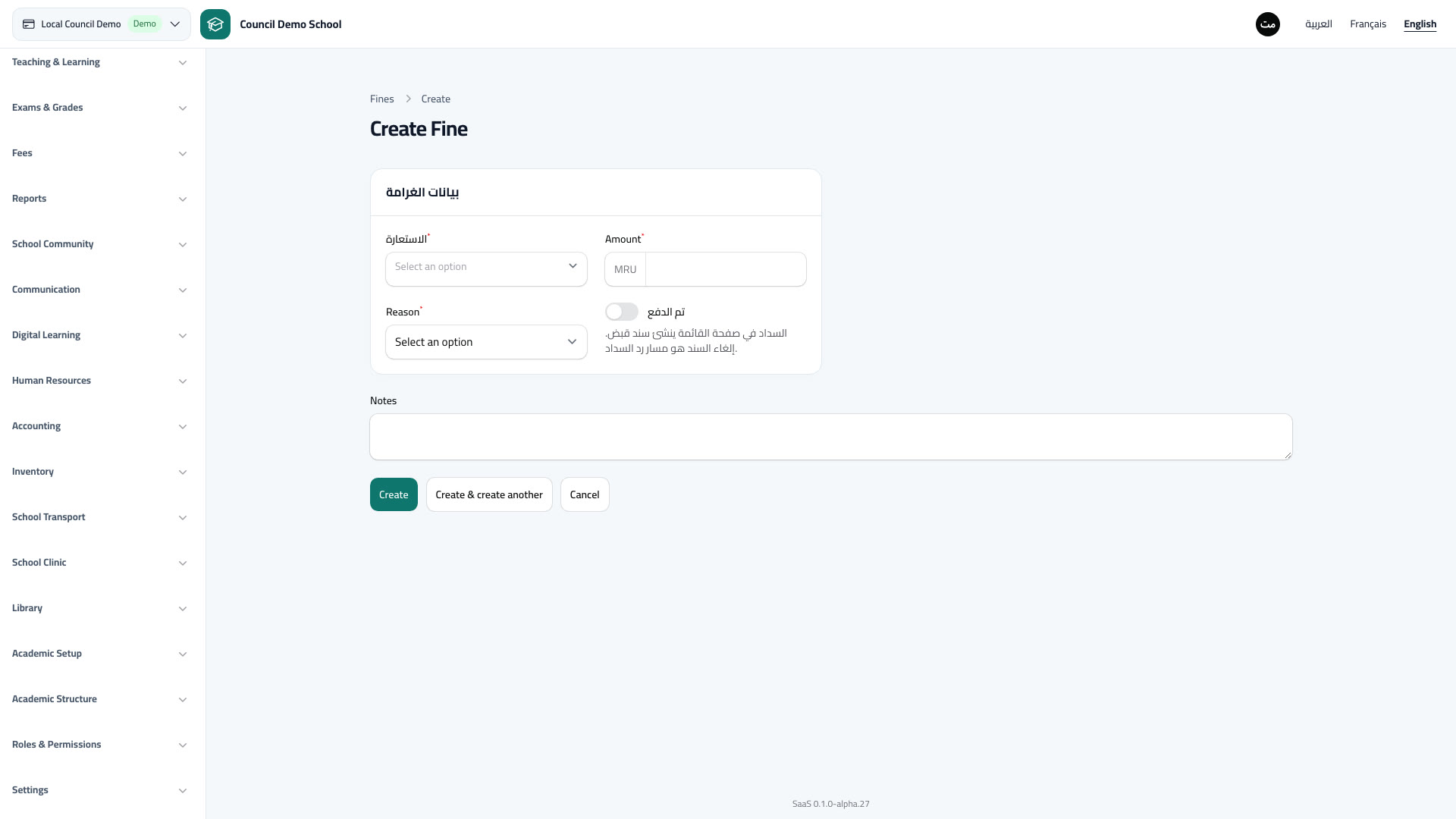The height and width of the screenshot is (819, 1456).
Task: Expand the Academic Setup sidebar group
Action: (x=99, y=654)
